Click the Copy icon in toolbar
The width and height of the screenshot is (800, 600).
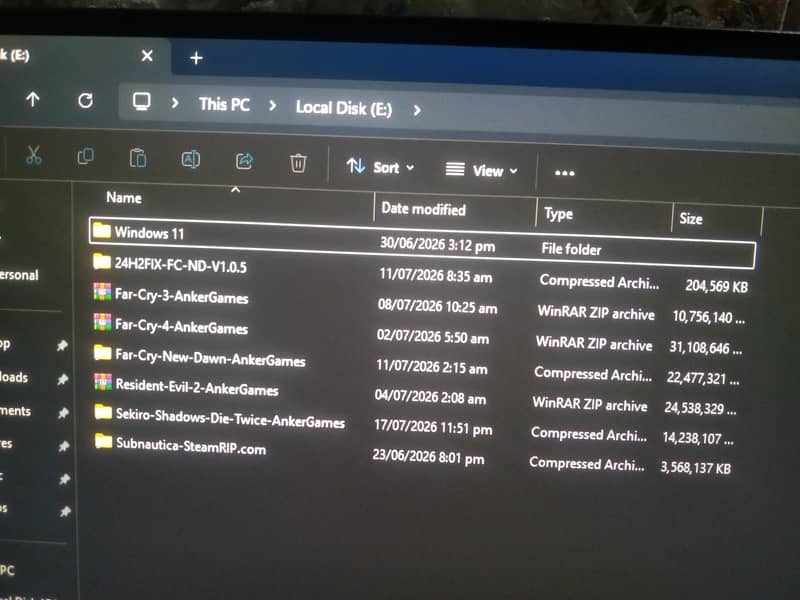pos(86,156)
